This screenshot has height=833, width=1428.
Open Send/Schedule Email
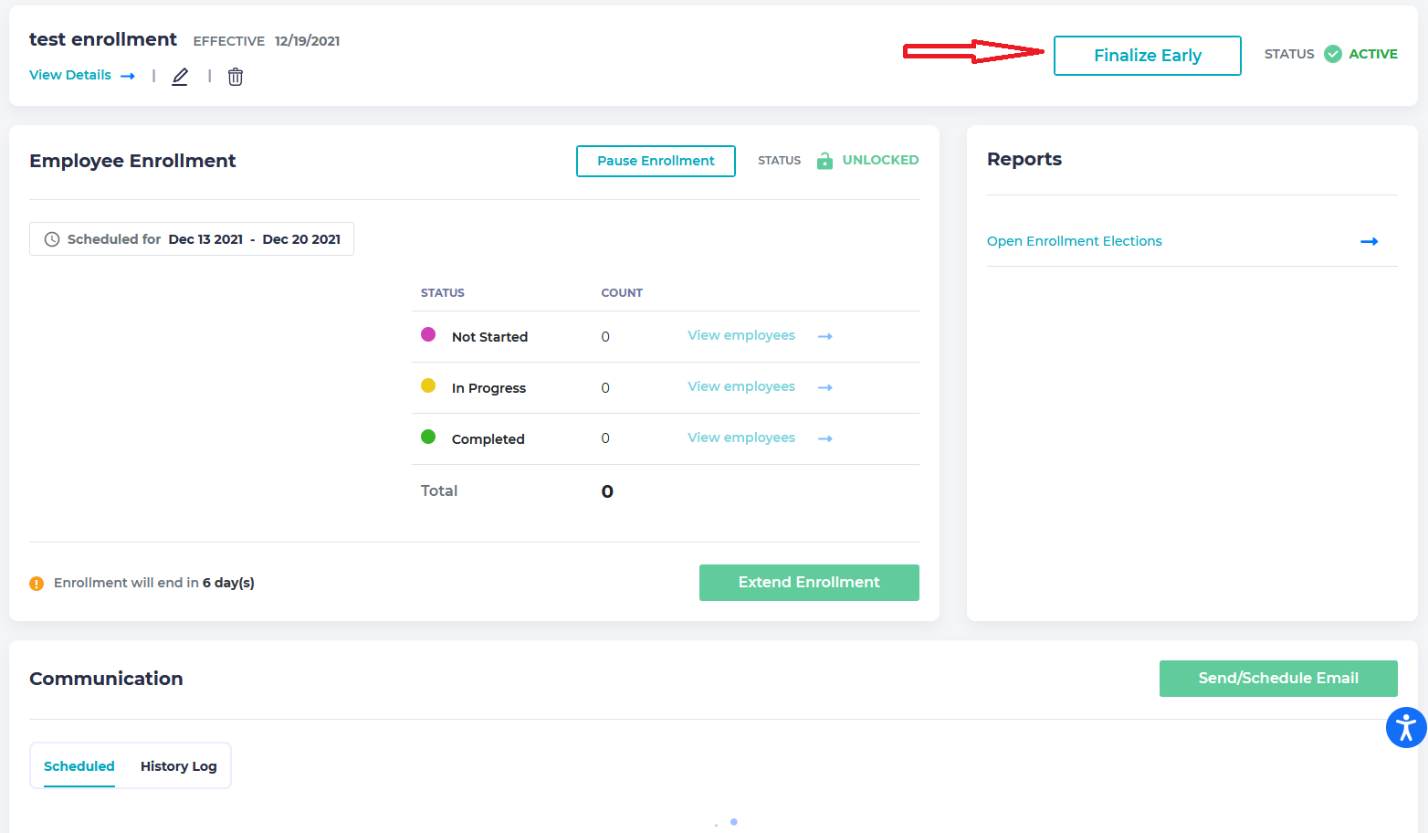pyautogui.click(x=1277, y=678)
